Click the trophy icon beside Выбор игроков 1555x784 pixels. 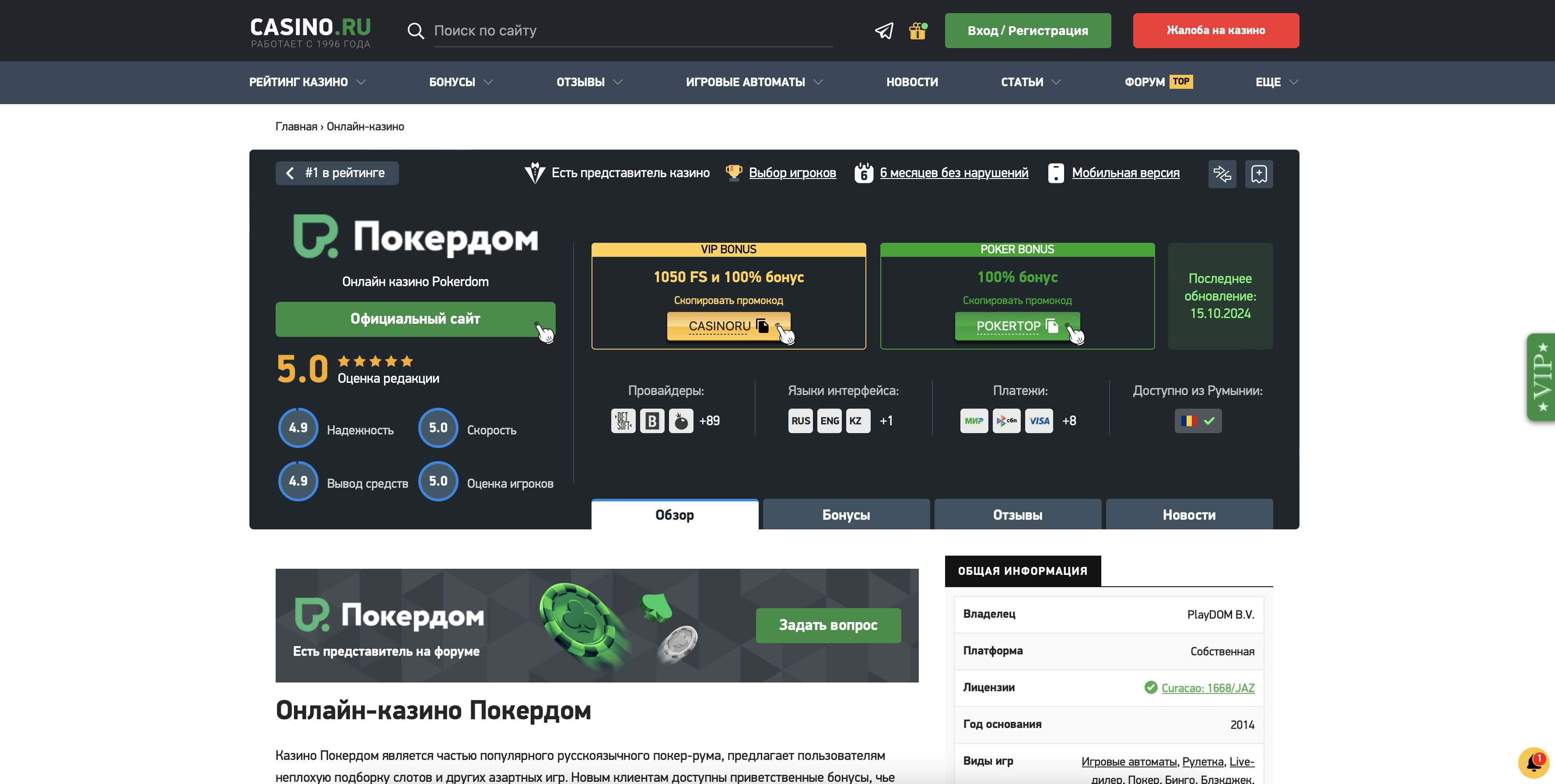click(x=733, y=173)
